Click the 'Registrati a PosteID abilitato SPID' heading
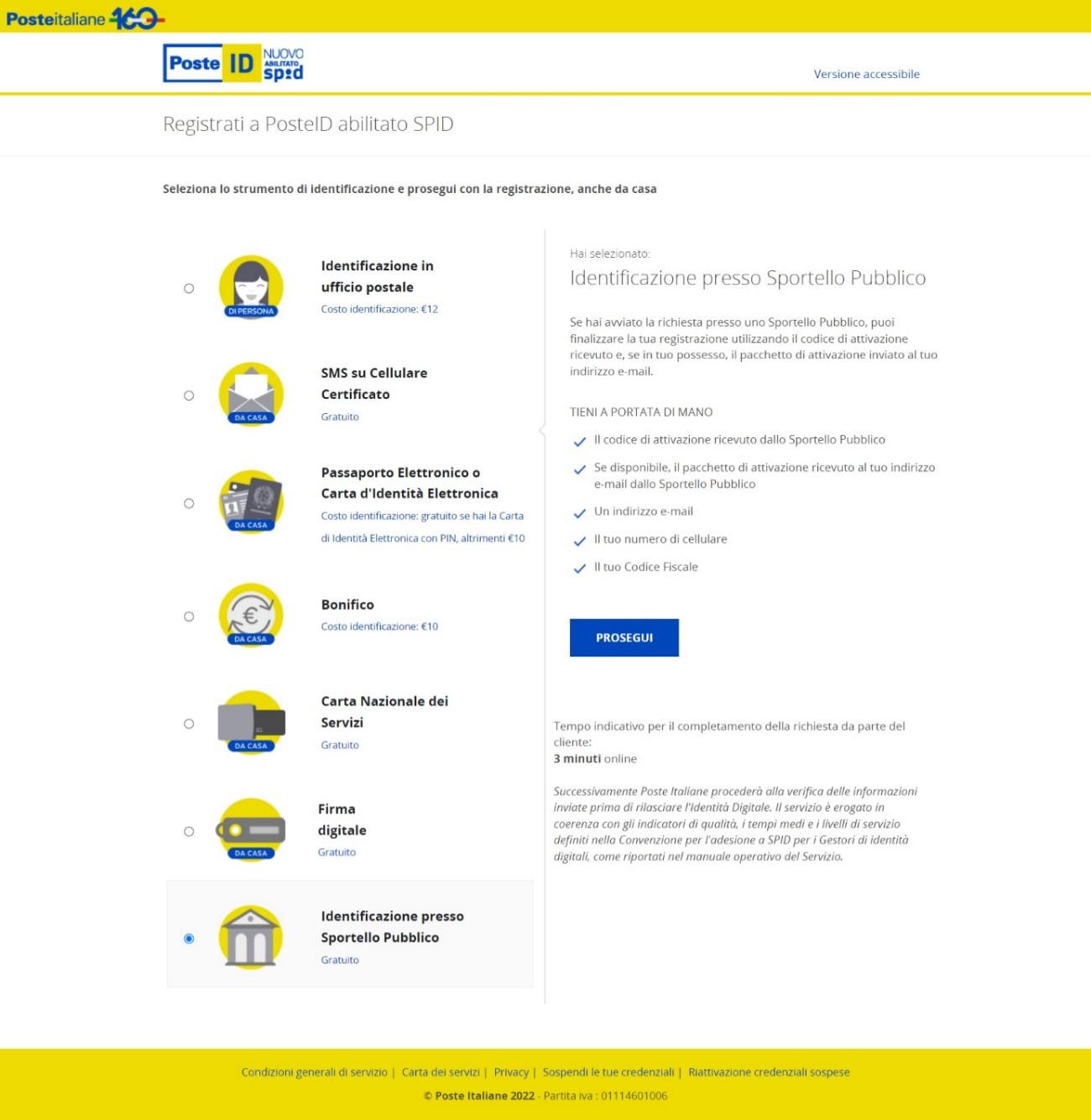 point(308,124)
